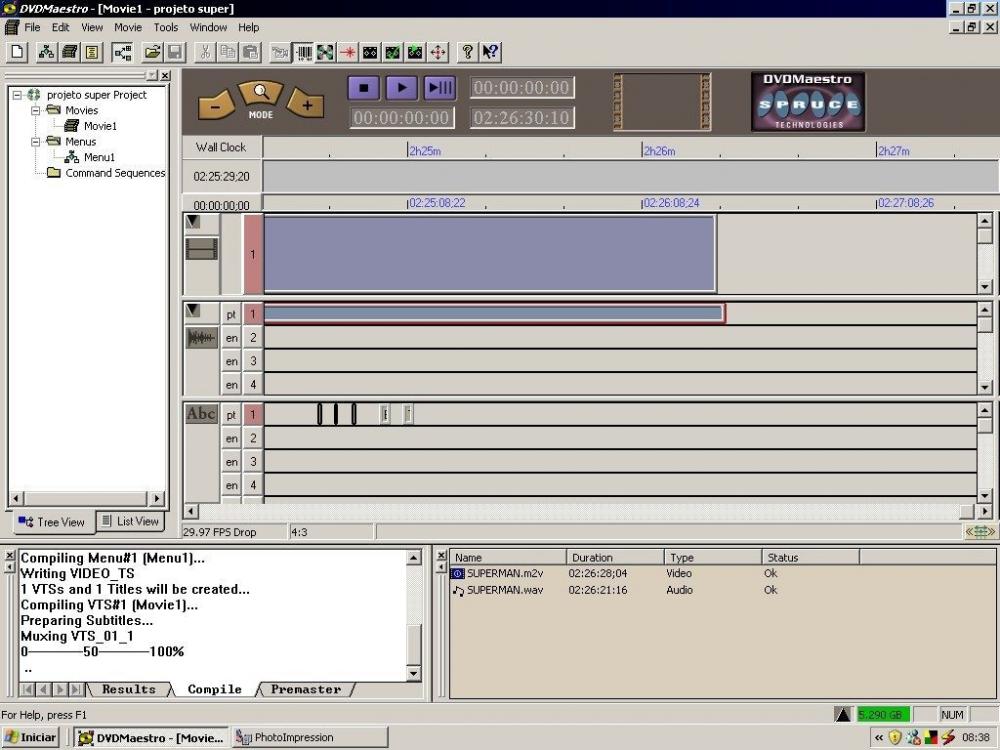1000x750 pixels.
Task: Collapse the audio track disclosure triangle
Action: click(x=193, y=311)
